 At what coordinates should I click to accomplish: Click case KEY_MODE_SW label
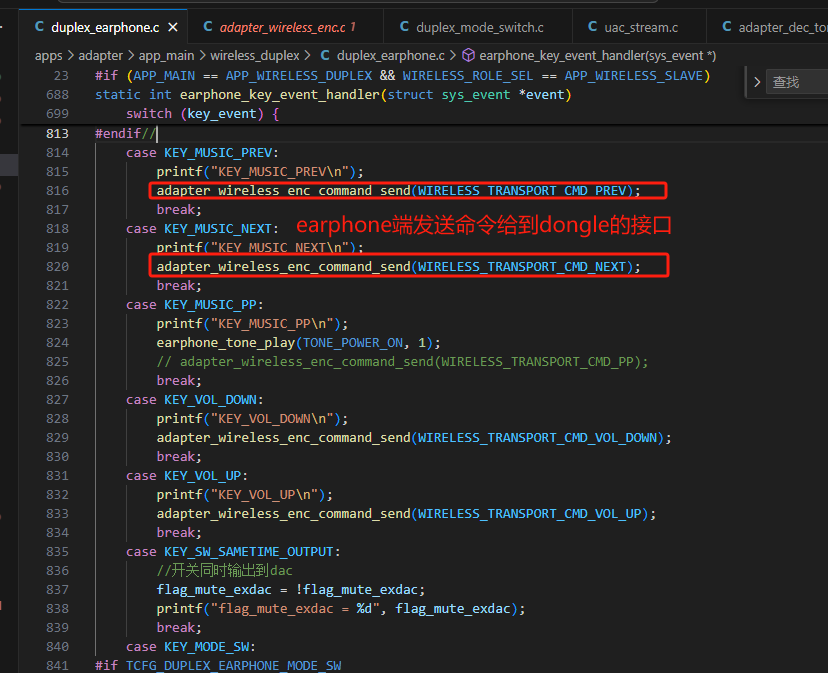tap(191, 647)
